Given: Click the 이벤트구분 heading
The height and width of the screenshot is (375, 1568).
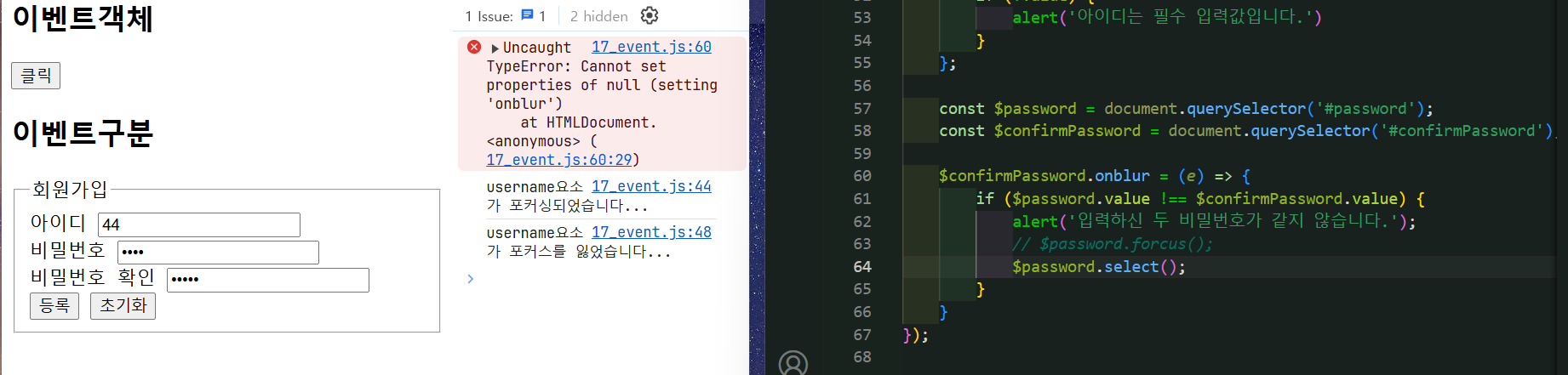Looking at the screenshot, I should click(83, 133).
